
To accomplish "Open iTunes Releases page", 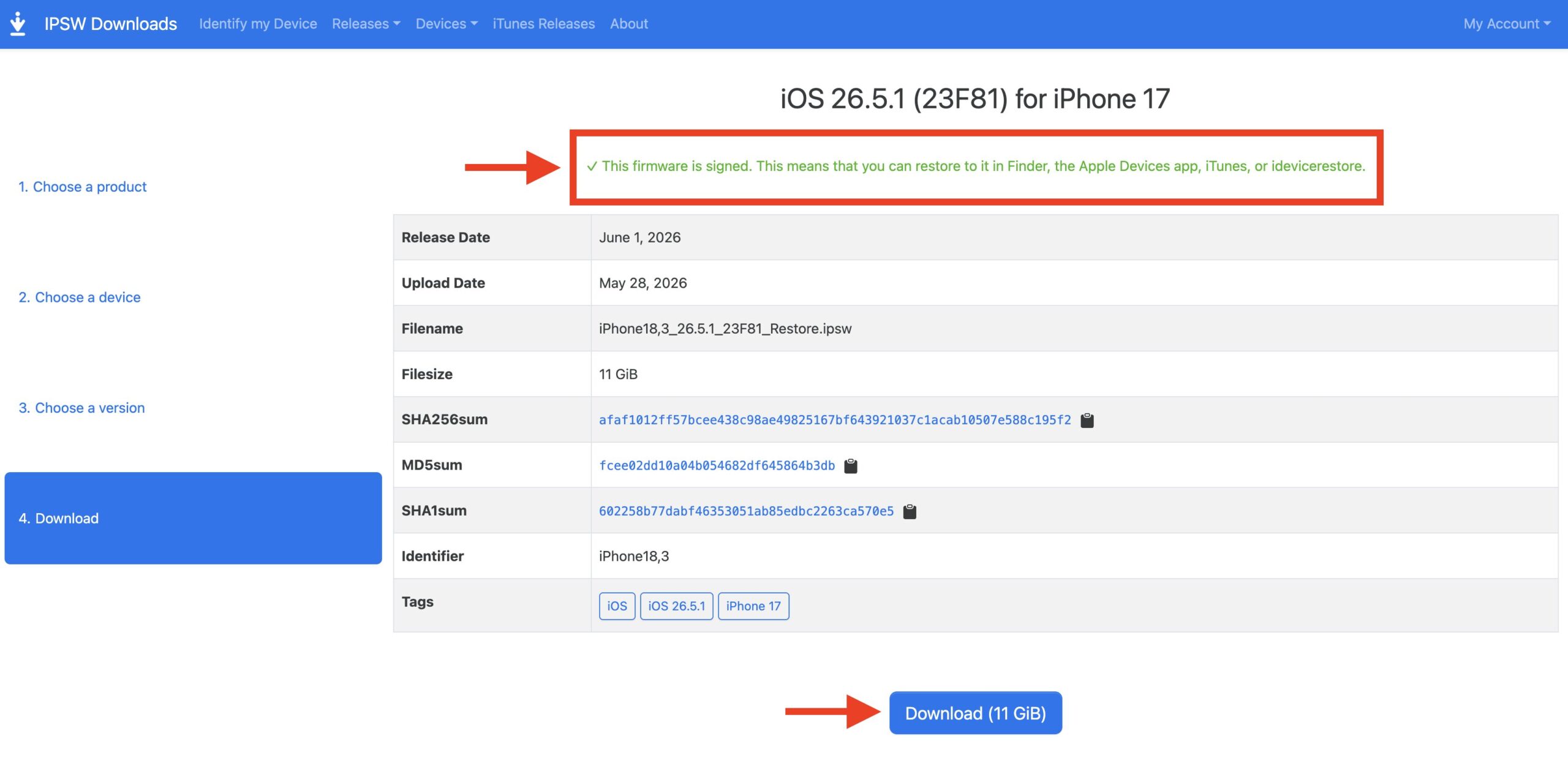I will (544, 24).
